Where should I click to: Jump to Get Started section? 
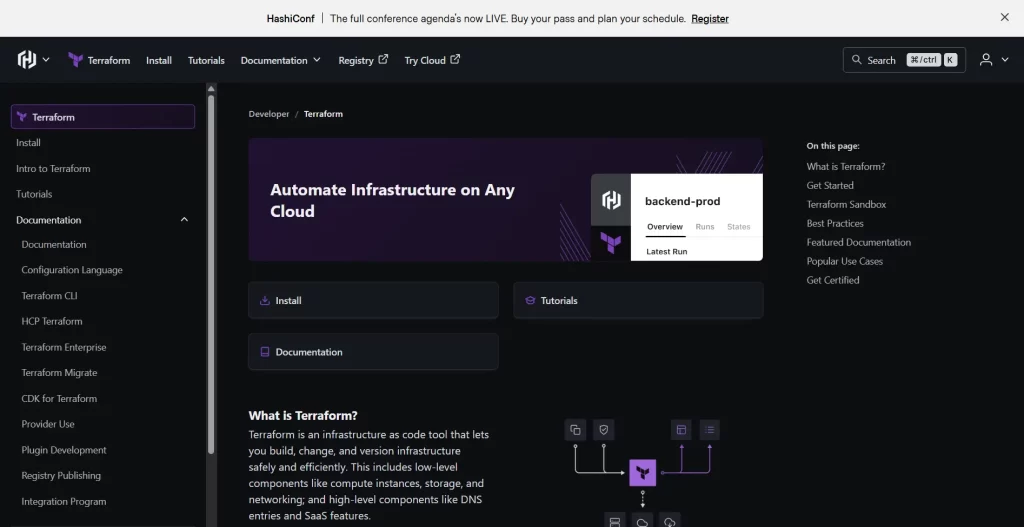tap(830, 185)
